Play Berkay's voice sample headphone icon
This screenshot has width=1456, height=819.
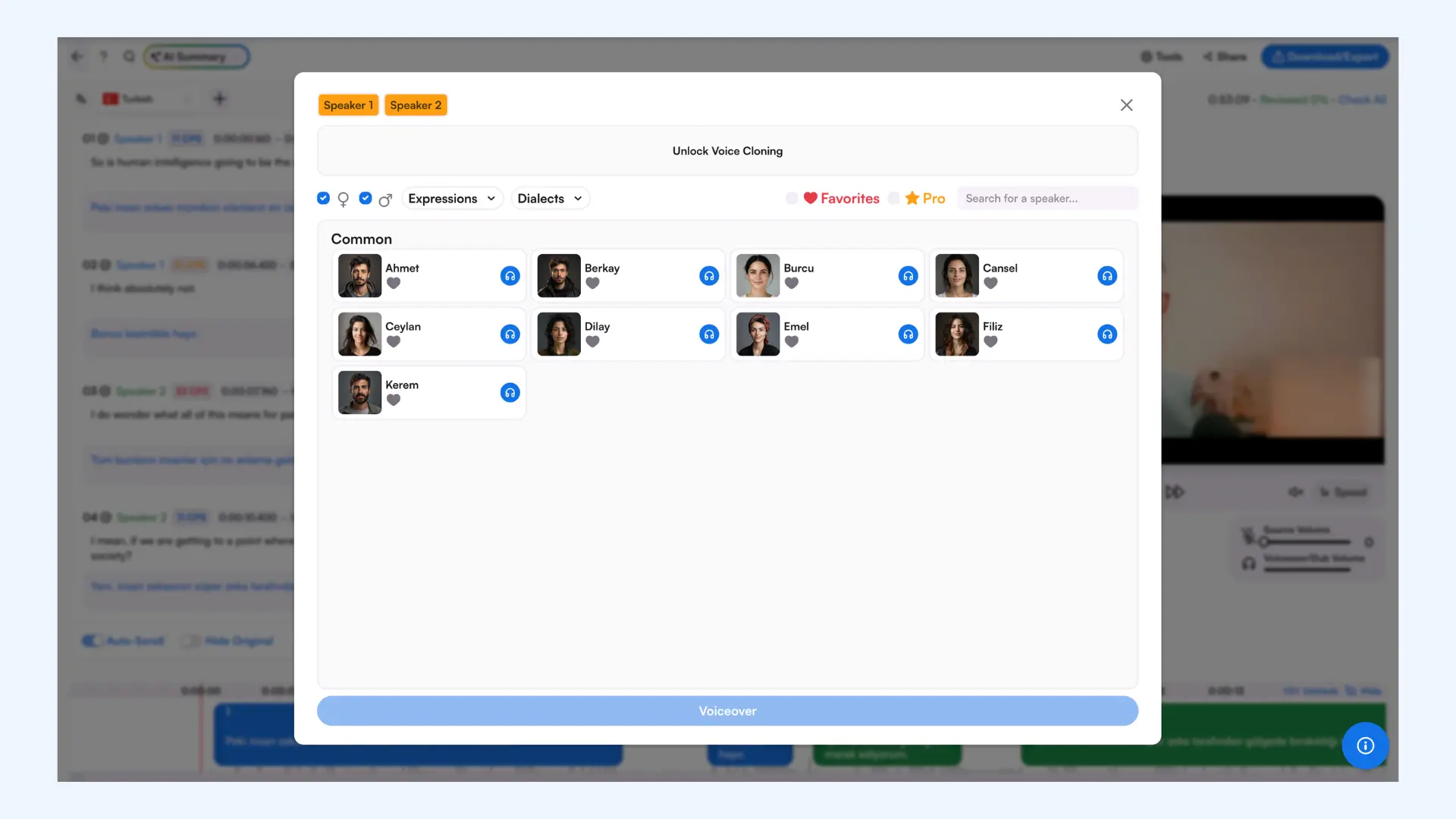pyautogui.click(x=708, y=276)
